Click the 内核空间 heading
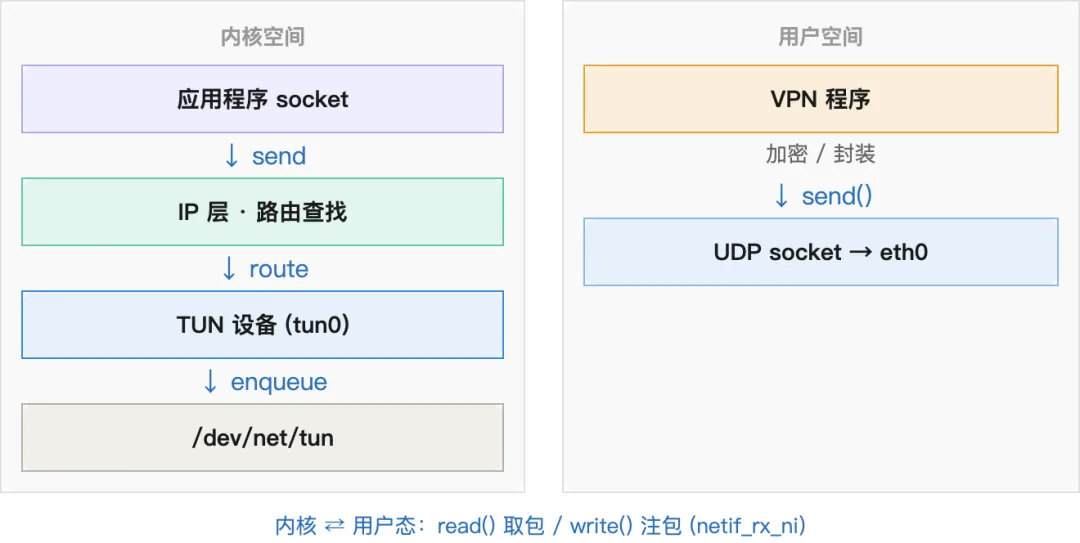This screenshot has height=543, width=1080. pyautogui.click(x=262, y=37)
